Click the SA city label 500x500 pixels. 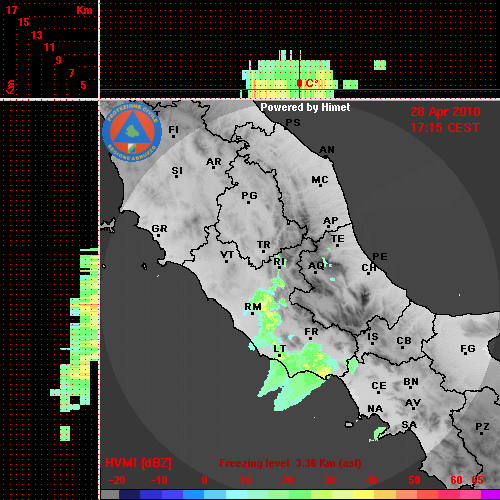[409, 425]
